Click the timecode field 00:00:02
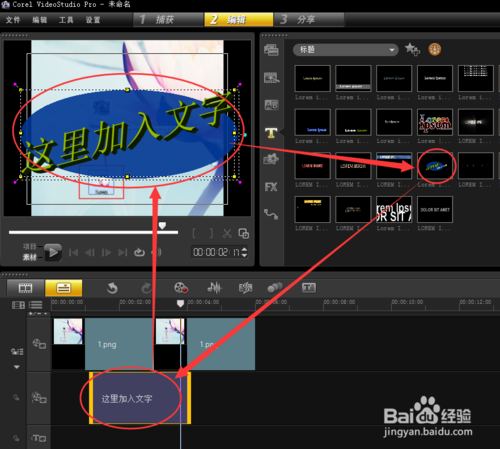The width and height of the screenshot is (500, 449). [x=216, y=252]
